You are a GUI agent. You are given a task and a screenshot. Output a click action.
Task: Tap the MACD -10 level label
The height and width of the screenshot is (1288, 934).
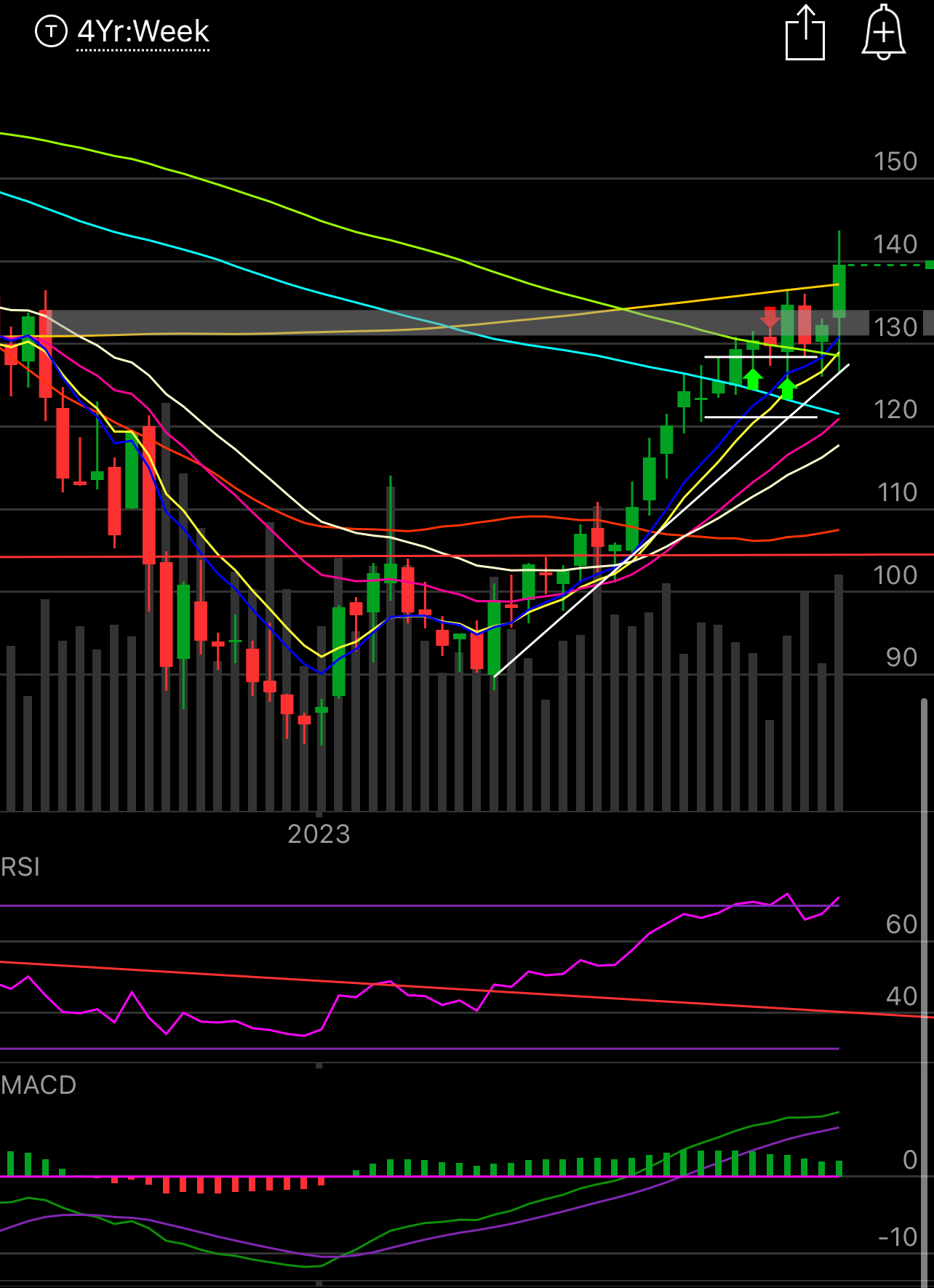coord(898,1237)
